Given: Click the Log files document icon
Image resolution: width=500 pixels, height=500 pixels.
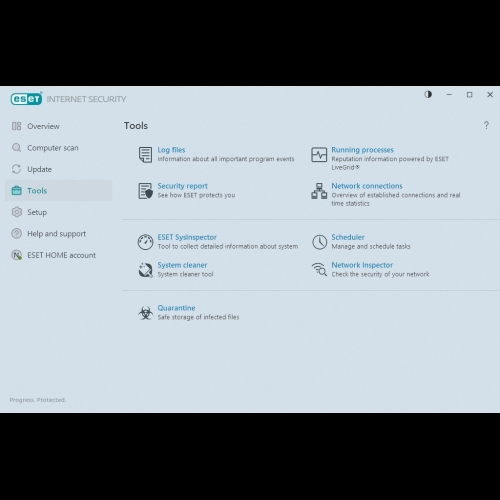Looking at the screenshot, I should [145, 155].
